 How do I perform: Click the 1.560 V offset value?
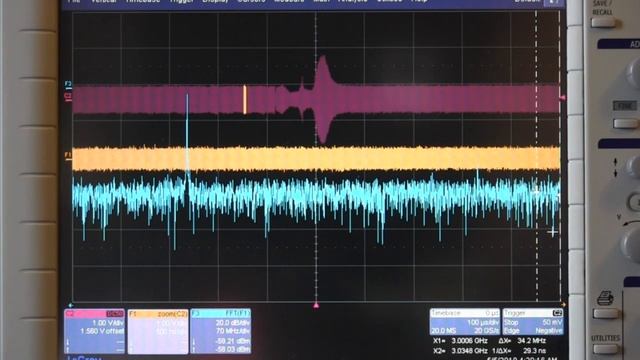[102, 331]
